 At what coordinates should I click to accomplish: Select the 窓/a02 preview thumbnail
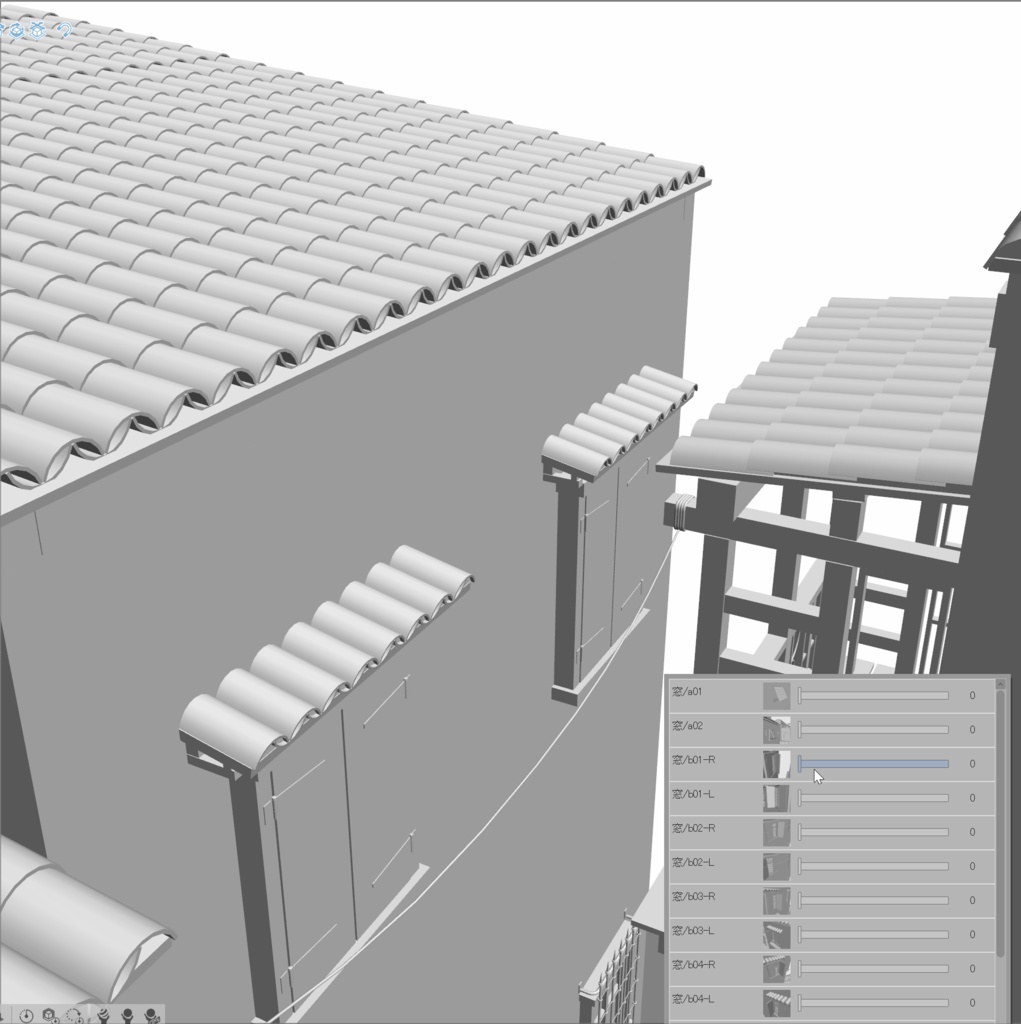(777, 729)
